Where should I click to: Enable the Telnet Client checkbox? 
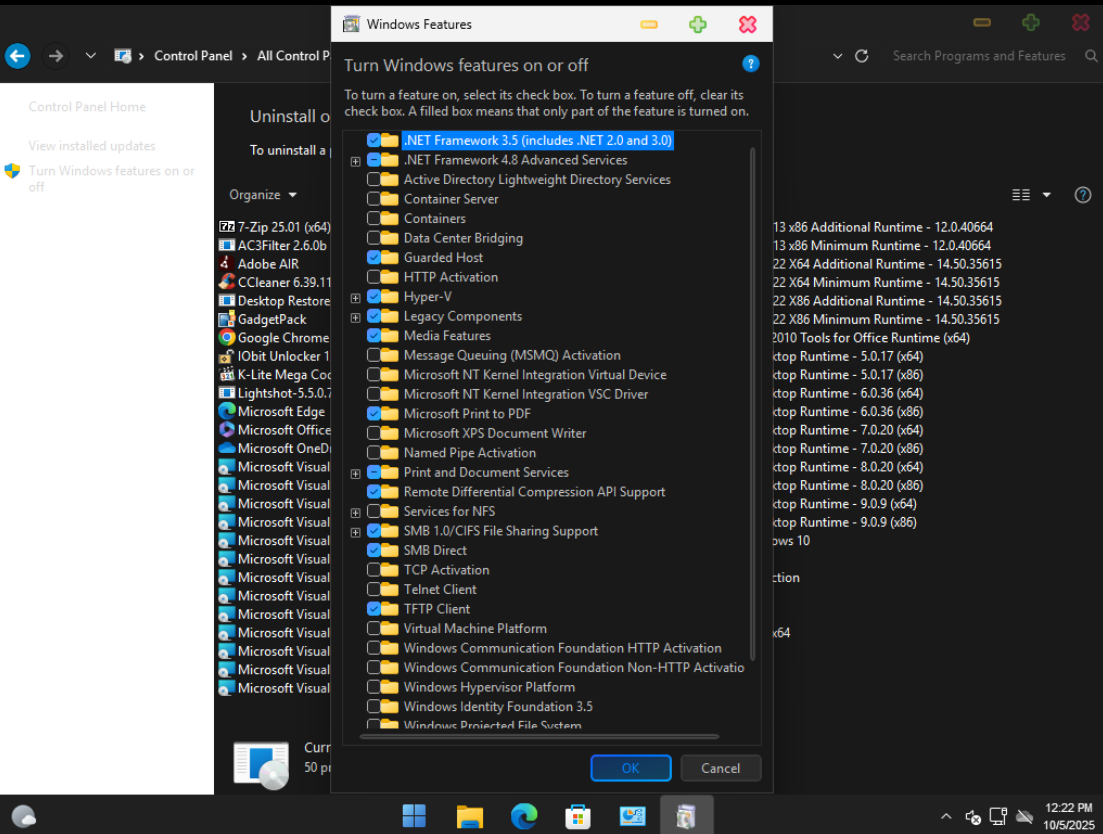374,590
